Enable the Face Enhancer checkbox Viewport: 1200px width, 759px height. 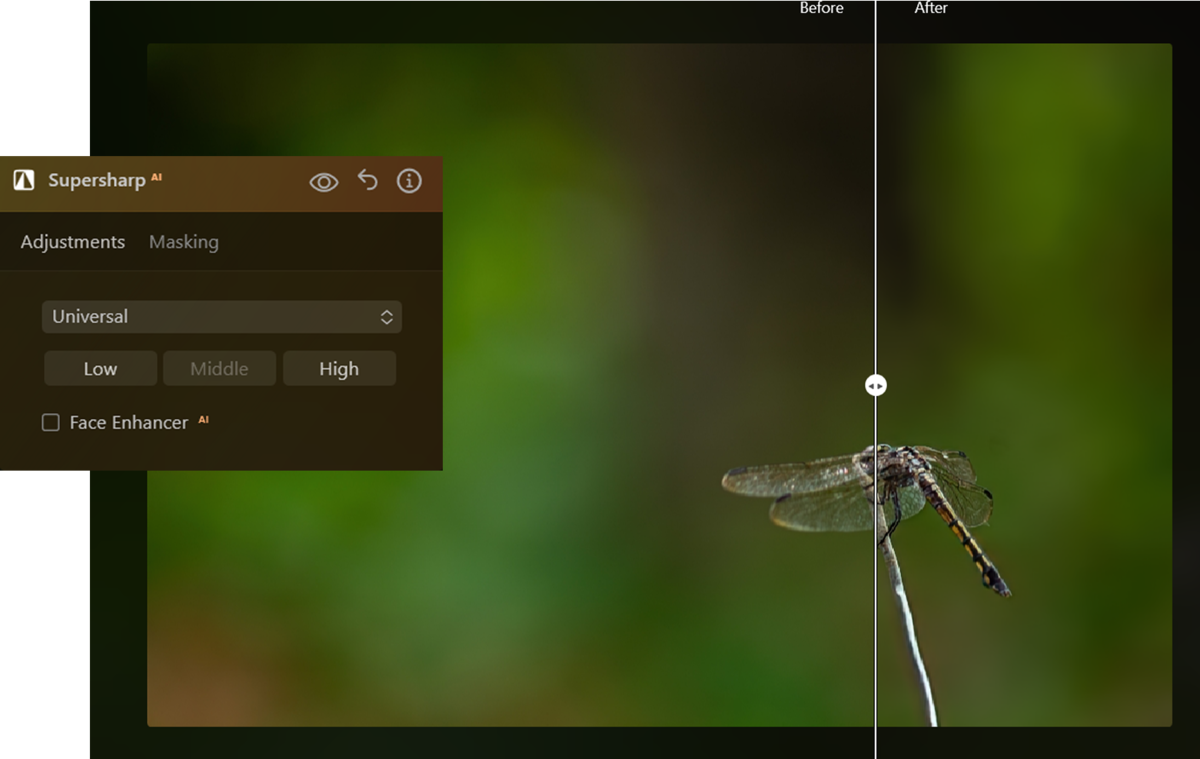[x=51, y=422]
